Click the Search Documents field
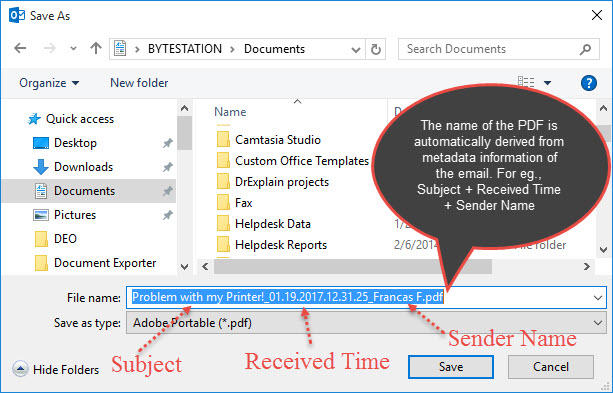This screenshot has height=393, width=613. [x=498, y=49]
